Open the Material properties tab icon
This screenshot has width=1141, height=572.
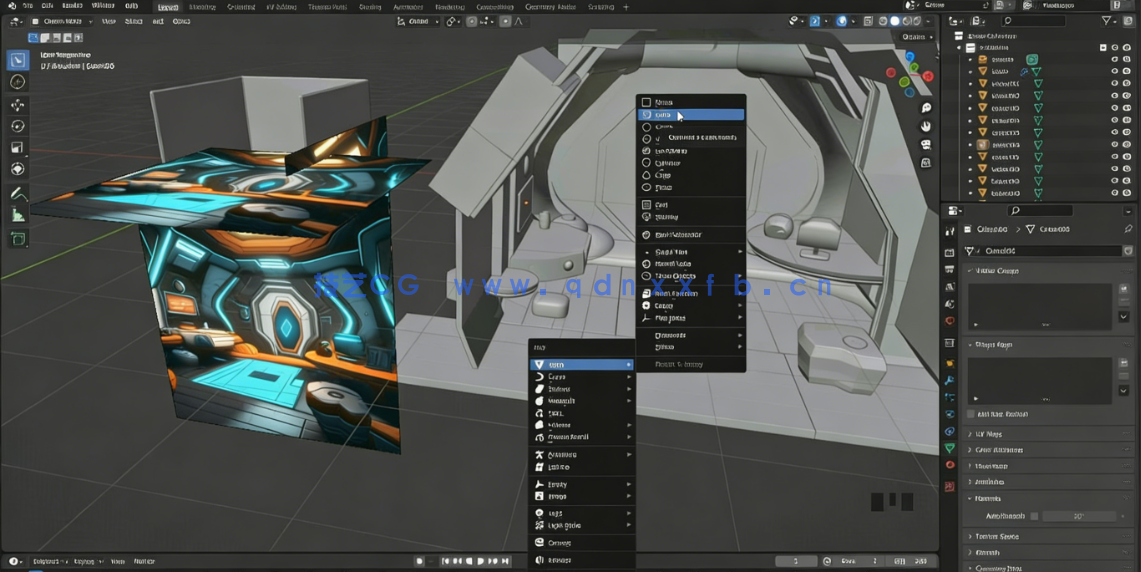[x=950, y=464]
